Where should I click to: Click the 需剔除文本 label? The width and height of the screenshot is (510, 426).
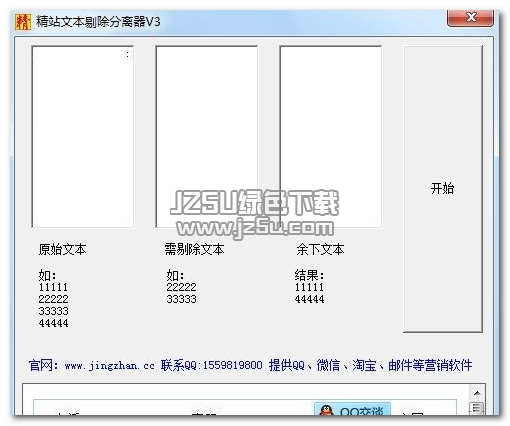click(194, 249)
